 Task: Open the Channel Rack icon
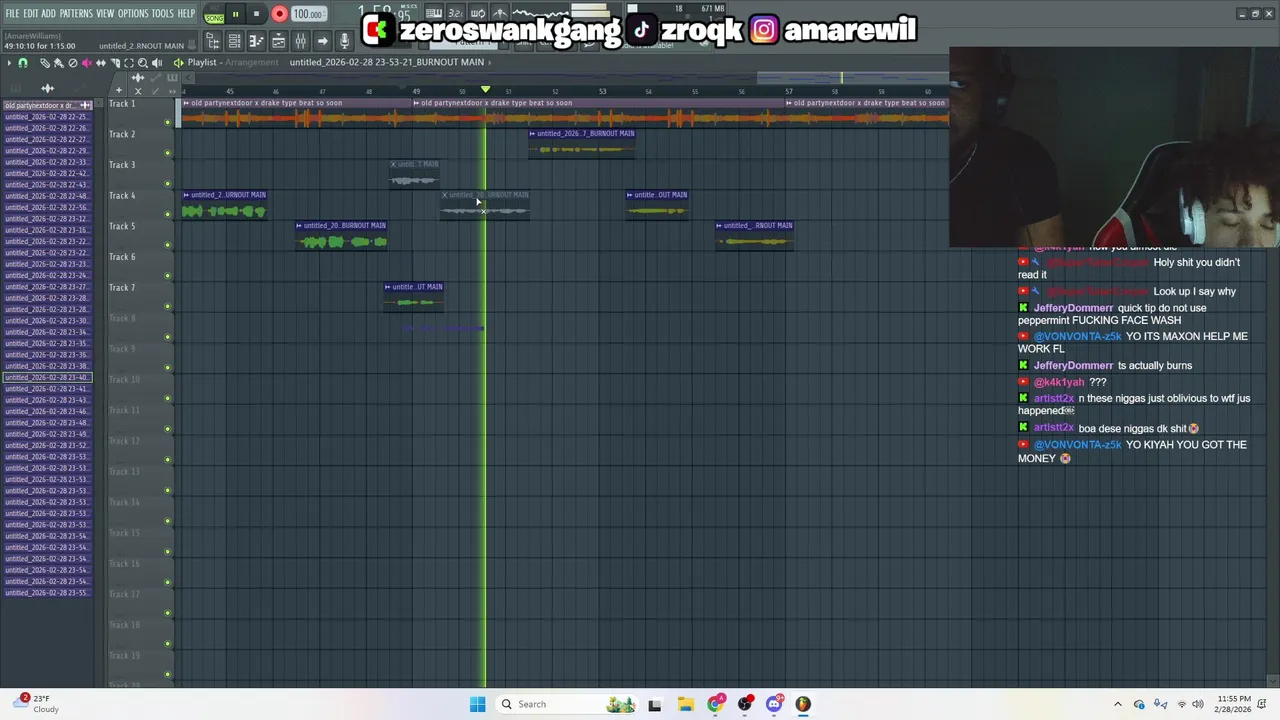tap(234, 41)
